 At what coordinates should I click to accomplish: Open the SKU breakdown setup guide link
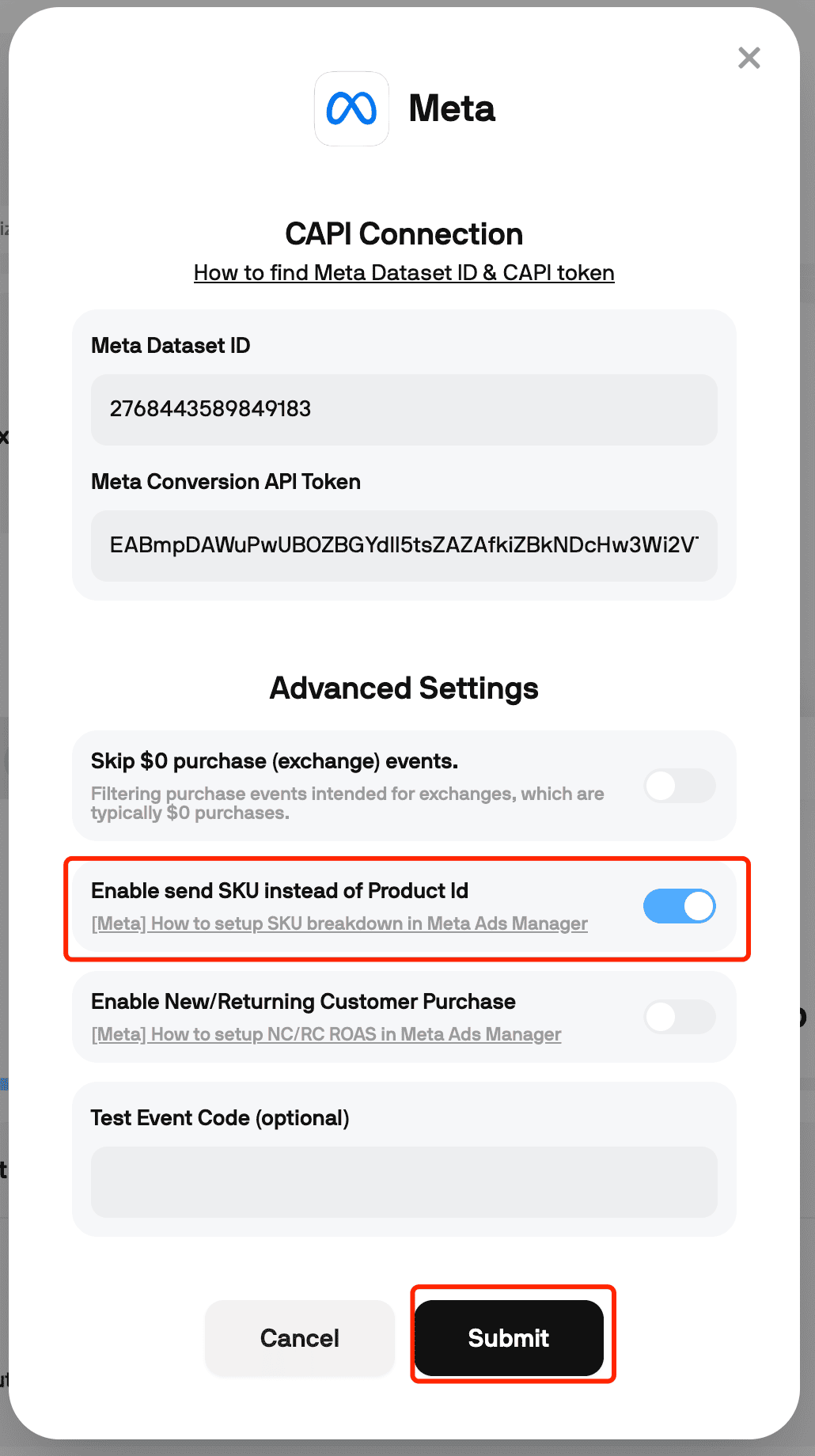pos(339,923)
